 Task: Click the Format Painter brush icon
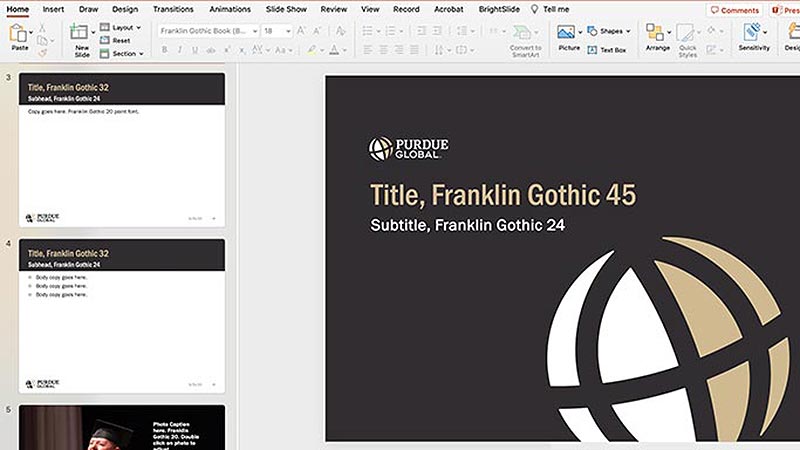point(42,53)
